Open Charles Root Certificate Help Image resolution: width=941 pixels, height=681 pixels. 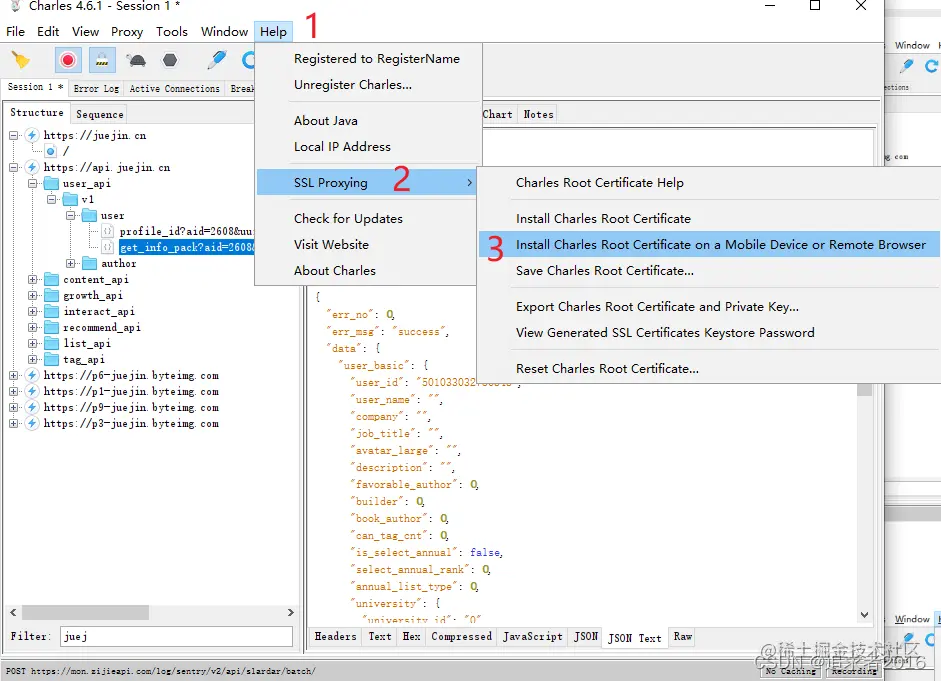600,182
